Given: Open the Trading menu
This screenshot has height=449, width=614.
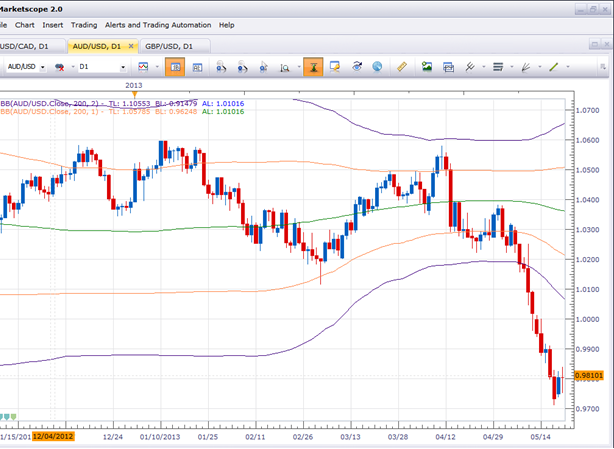Looking at the screenshot, I should 85,24.
